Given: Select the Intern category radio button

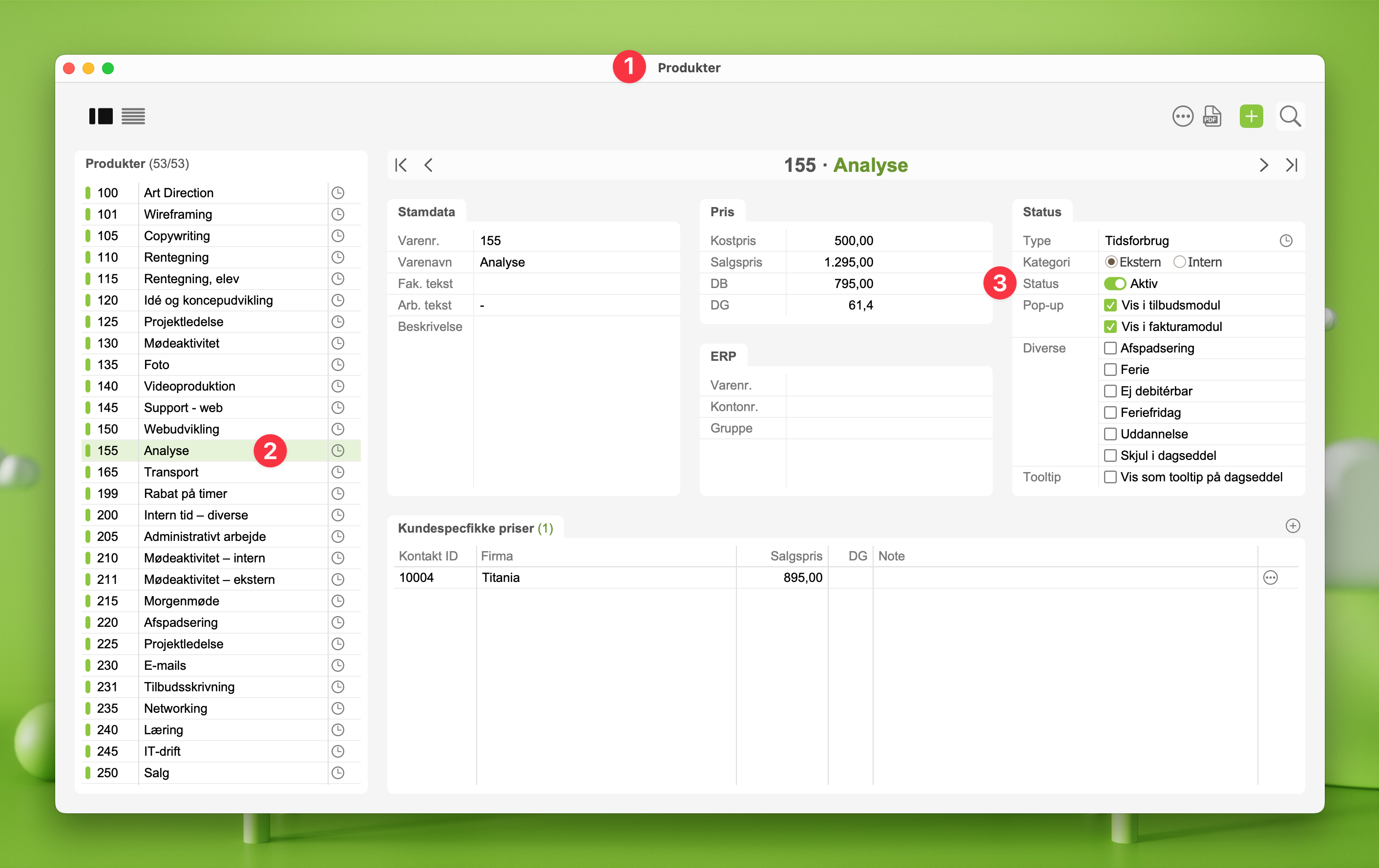Looking at the screenshot, I should [x=1179, y=262].
